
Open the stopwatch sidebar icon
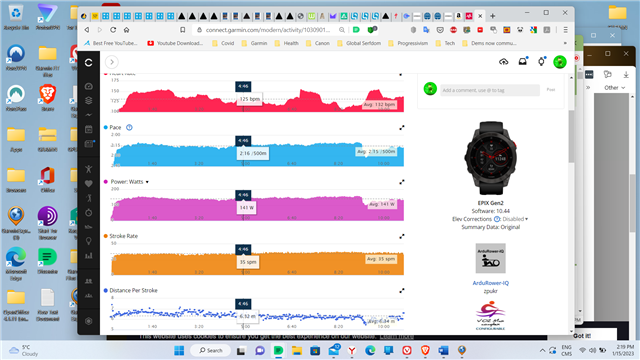pos(89,213)
